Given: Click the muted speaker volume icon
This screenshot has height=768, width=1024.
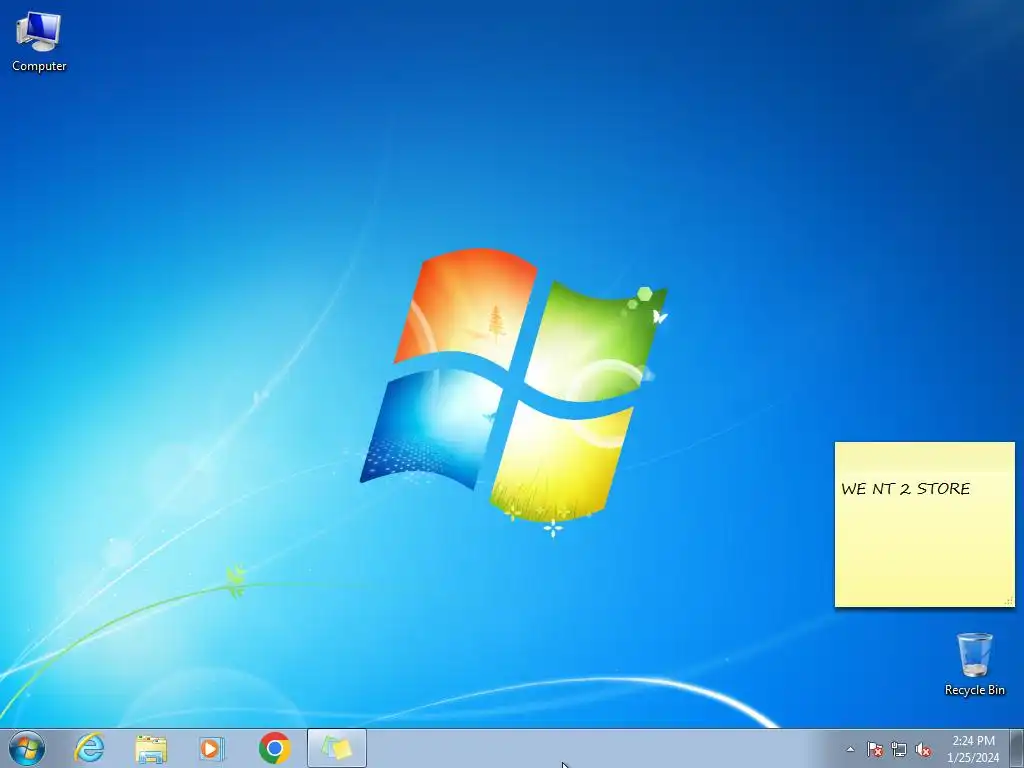Looking at the screenshot, I should click(x=923, y=750).
